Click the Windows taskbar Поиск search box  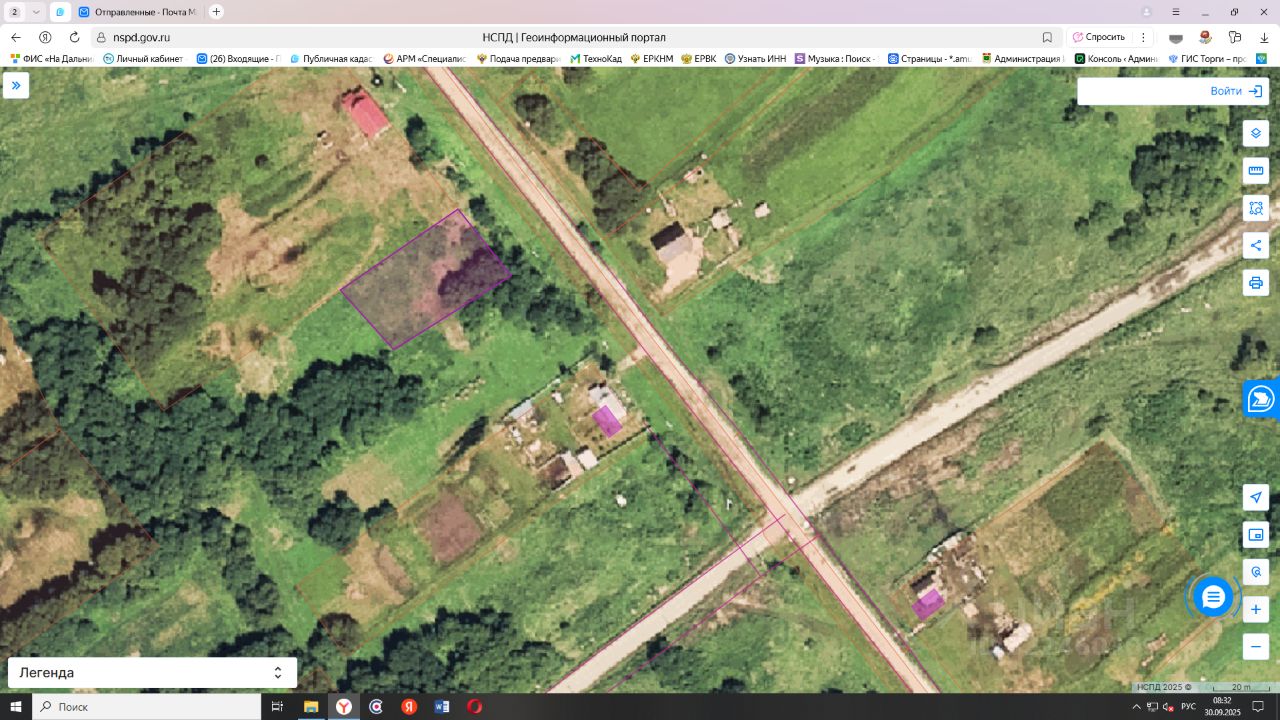[x=147, y=707]
